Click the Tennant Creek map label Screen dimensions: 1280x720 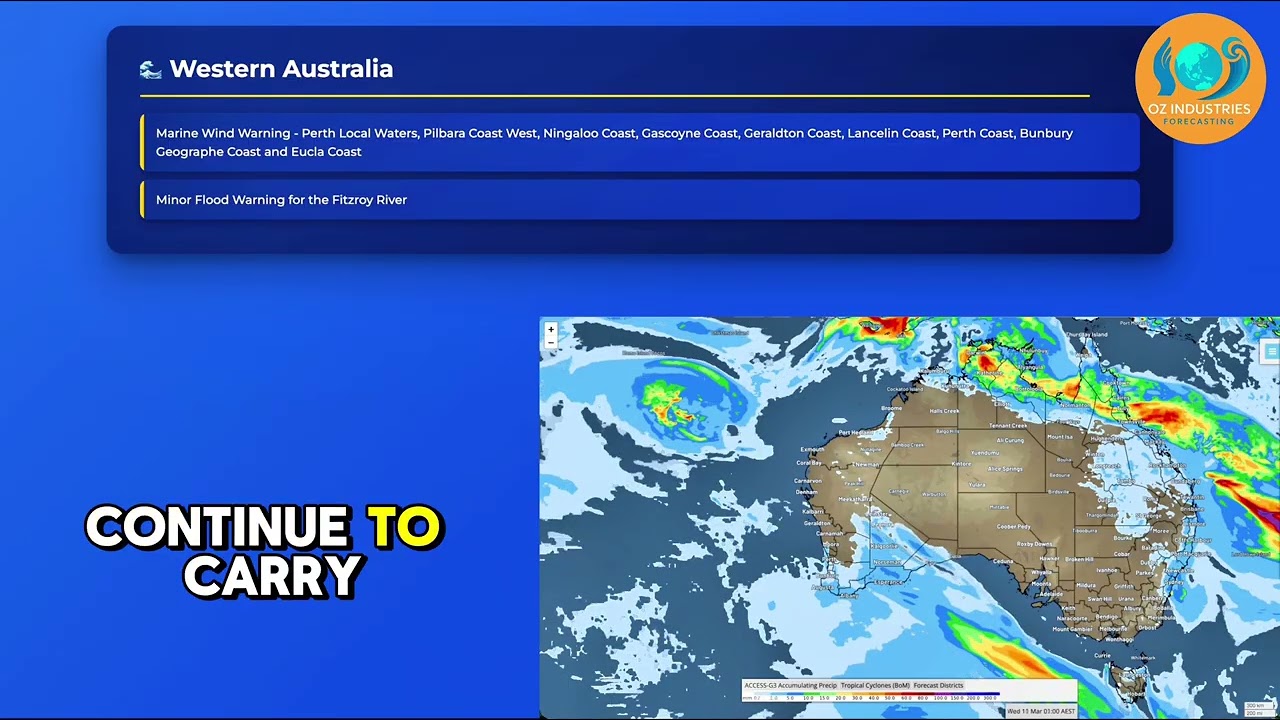pos(1008,426)
